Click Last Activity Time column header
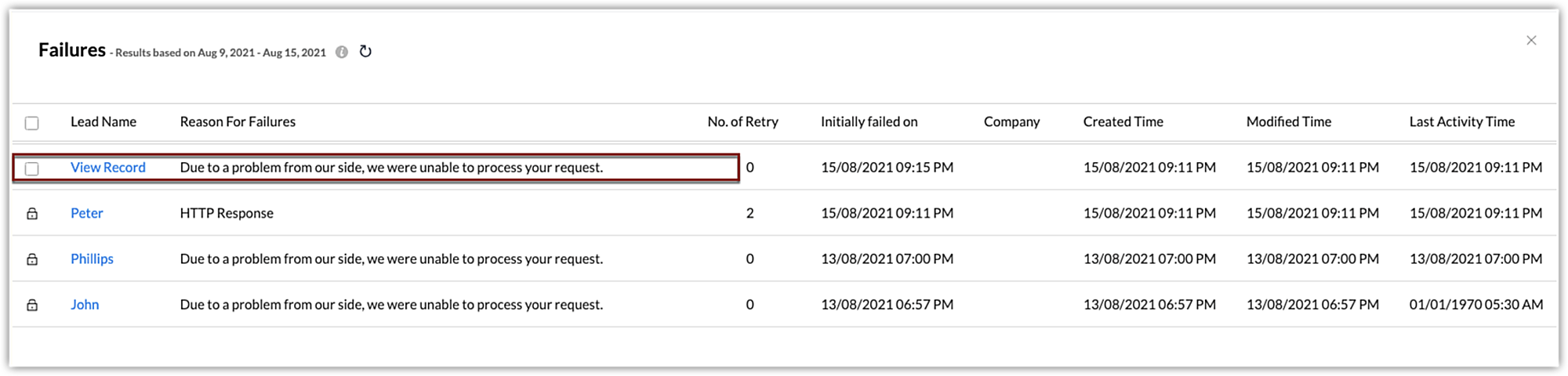 [1461, 121]
